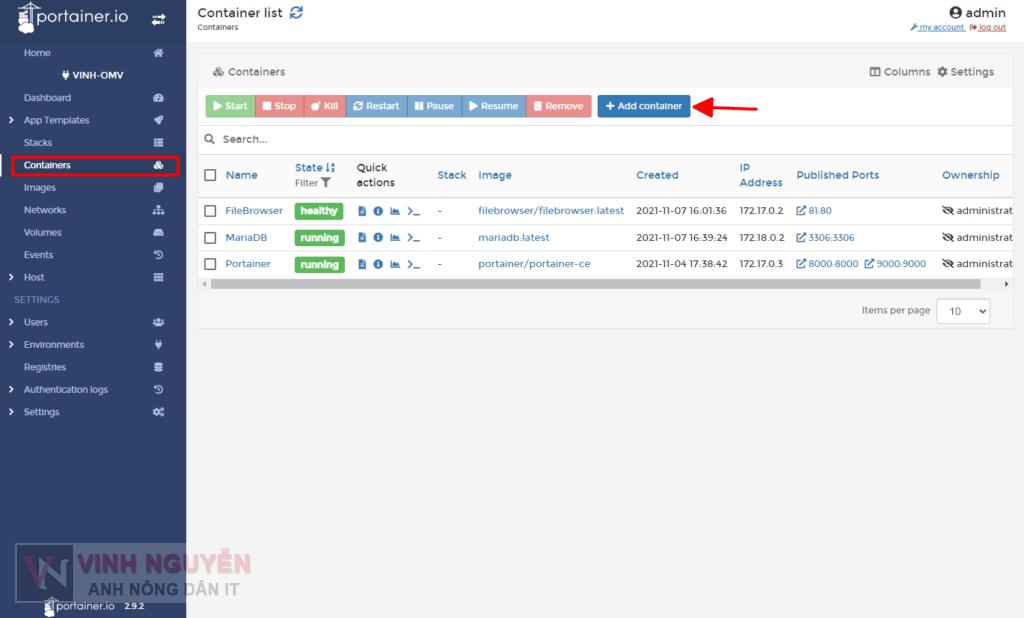Click the Add container button
The width and height of the screenshot is (1024, 618).
pos(643,104)
